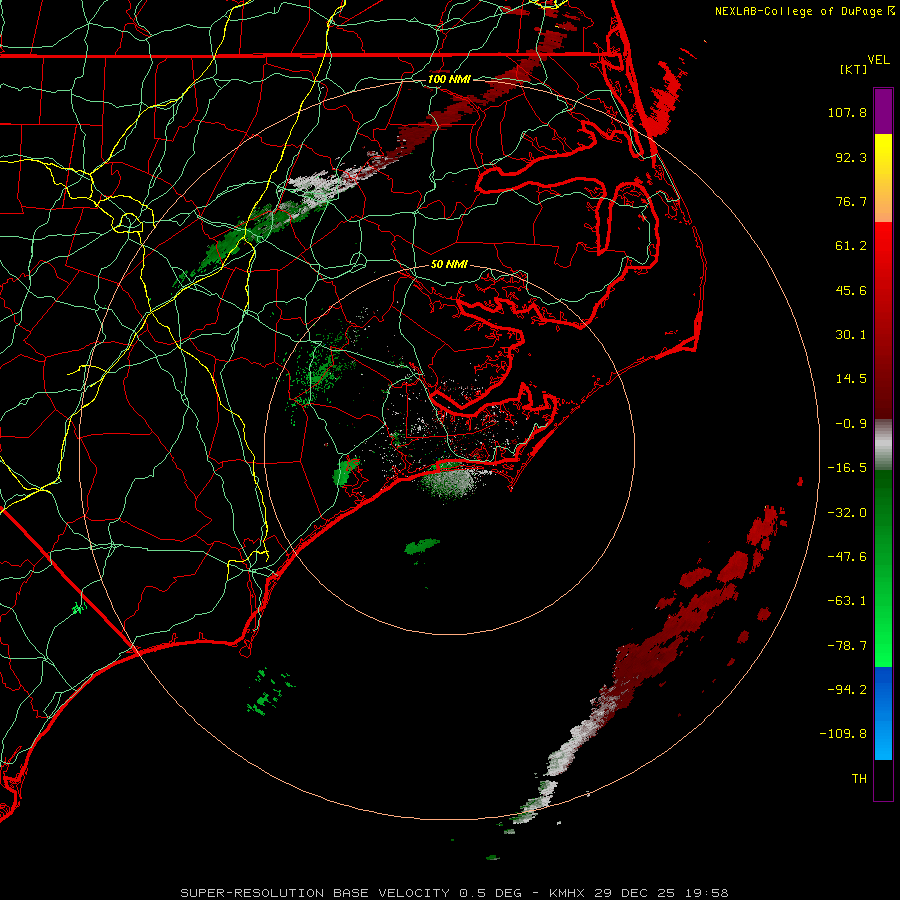The image size is (900, 900).
Task: Click the -47.6 velocity scale value
Action: pyautogui.click(x=847, y=557)
